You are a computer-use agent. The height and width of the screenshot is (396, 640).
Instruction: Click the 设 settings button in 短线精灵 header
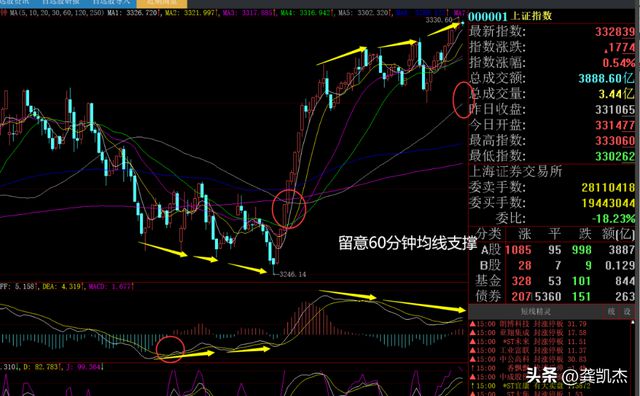click(x=627, y=312)
